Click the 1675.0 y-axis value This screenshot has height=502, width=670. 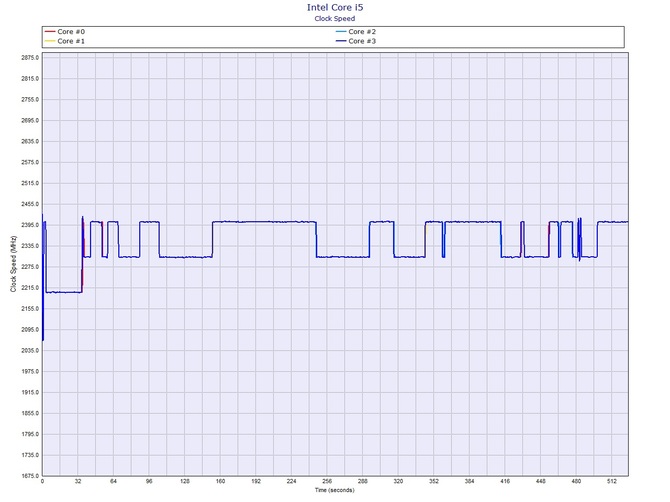tap(30, 476)
